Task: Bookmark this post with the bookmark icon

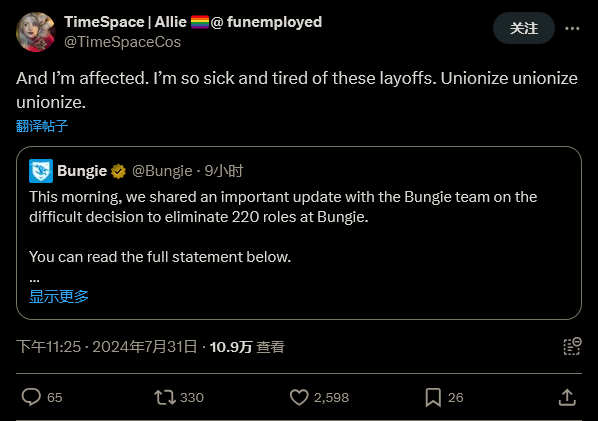Action: 433,397
